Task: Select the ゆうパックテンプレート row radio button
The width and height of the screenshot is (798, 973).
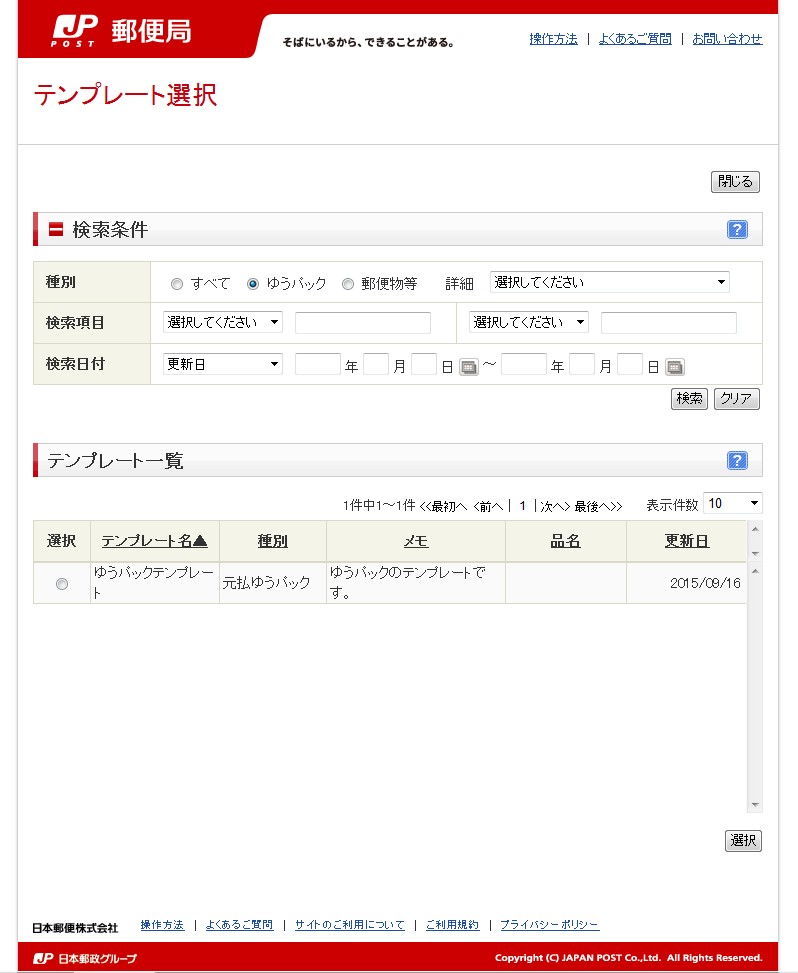Action: coord(62,584)
